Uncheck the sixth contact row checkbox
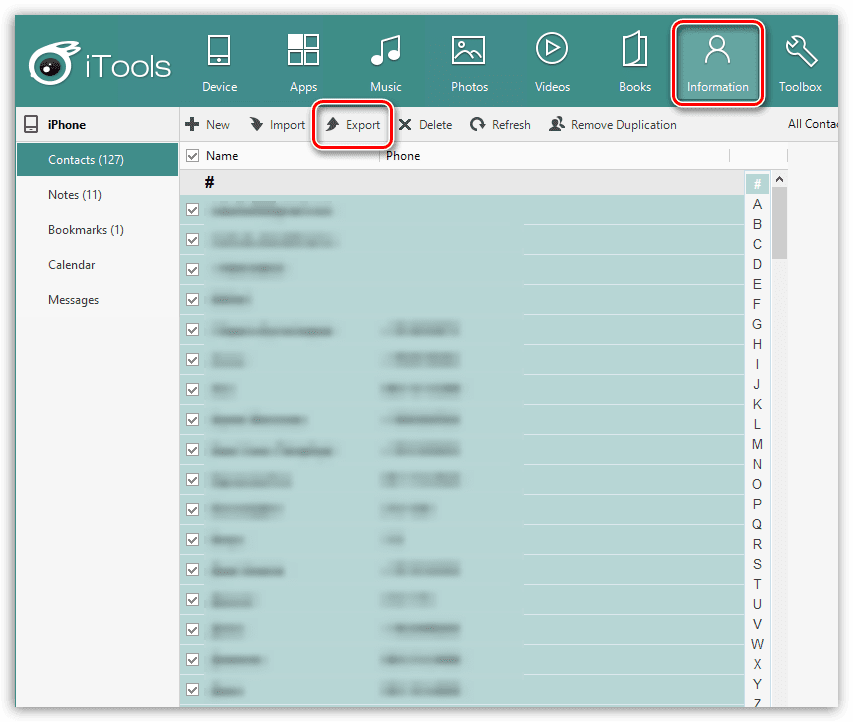Viewport: 853px width, 722px height. 193,359
